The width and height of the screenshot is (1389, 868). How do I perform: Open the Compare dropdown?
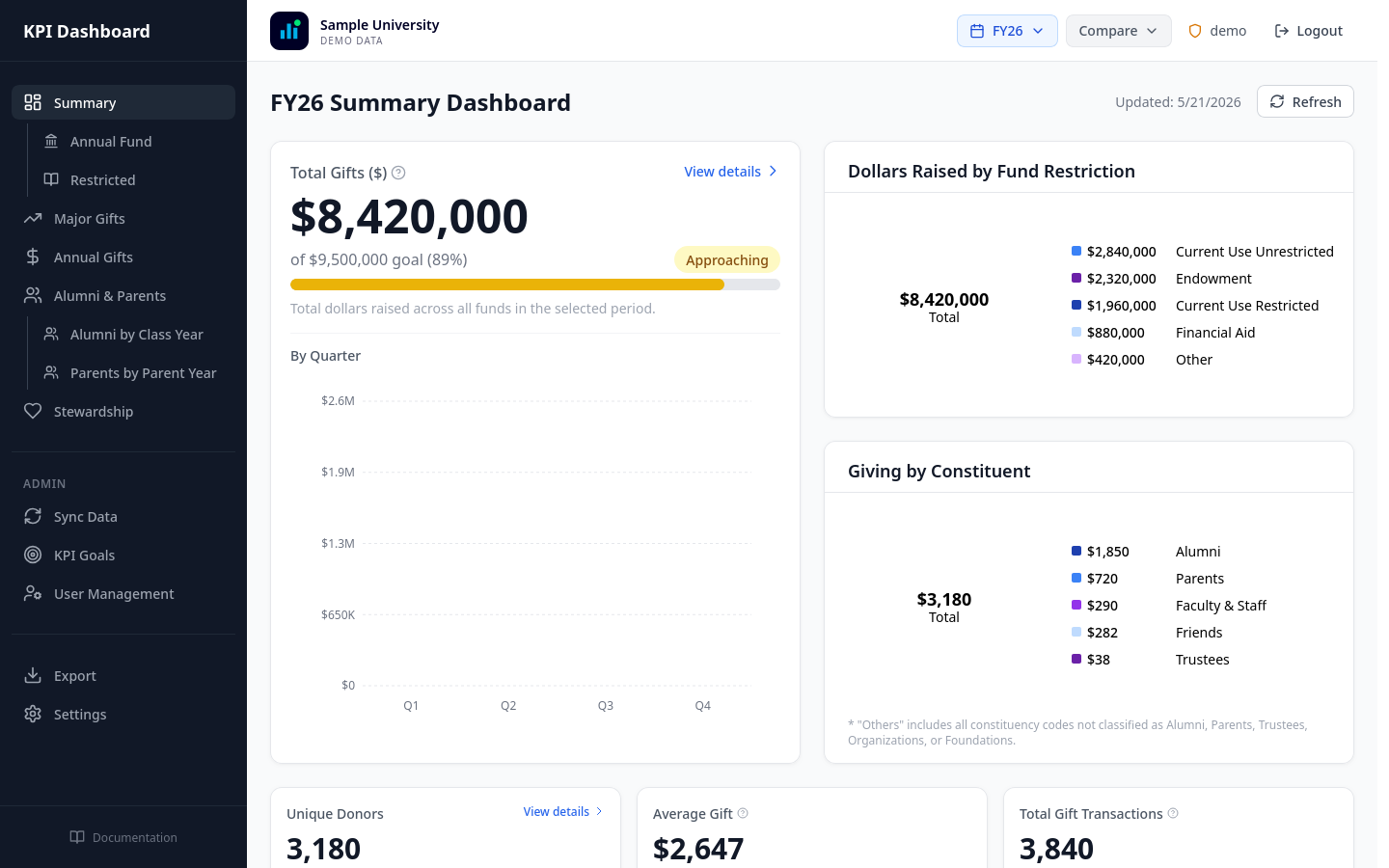1118,31
